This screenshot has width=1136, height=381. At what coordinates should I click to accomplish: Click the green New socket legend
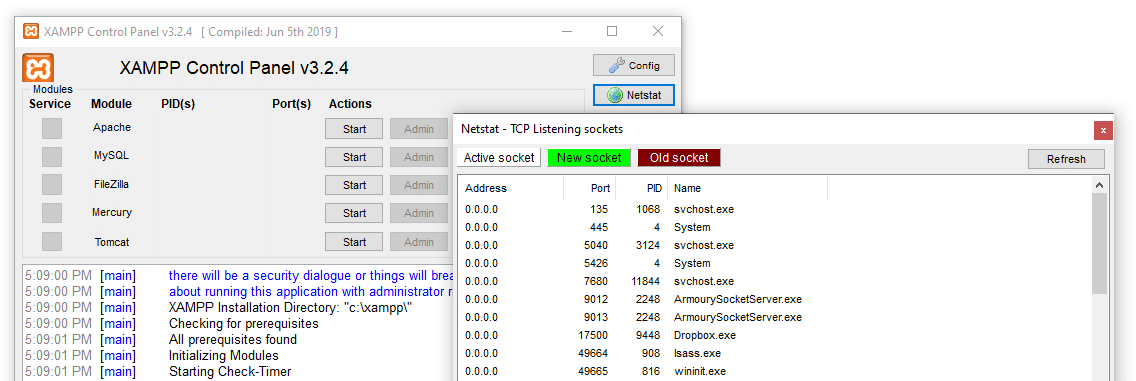589,158
